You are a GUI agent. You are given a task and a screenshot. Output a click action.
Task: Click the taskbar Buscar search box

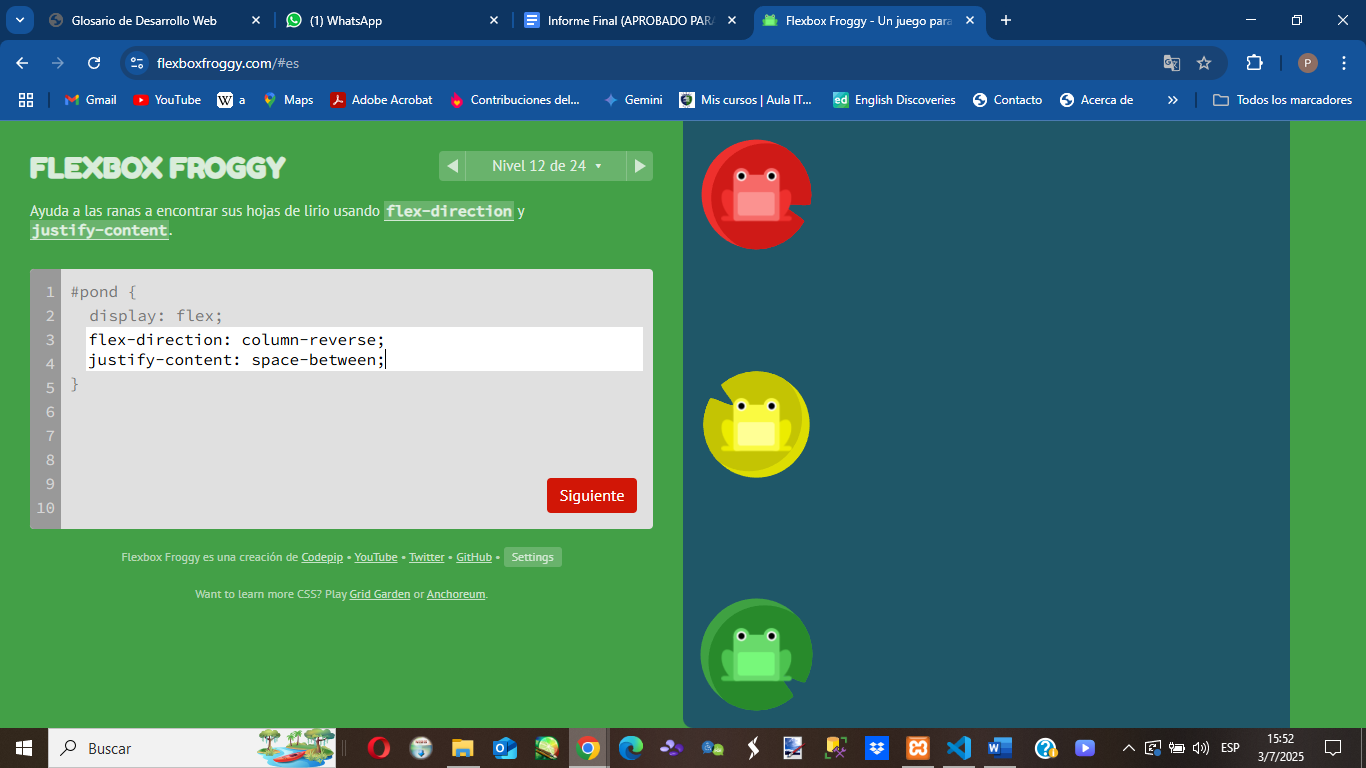pos(194,748)
